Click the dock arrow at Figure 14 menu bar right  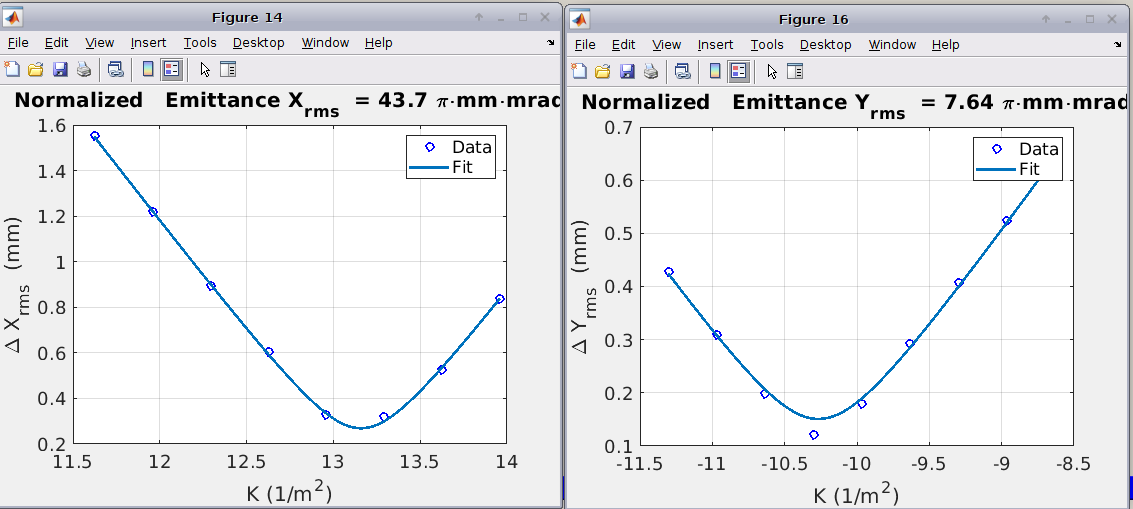pyautogui.click(x=551, y=43)
